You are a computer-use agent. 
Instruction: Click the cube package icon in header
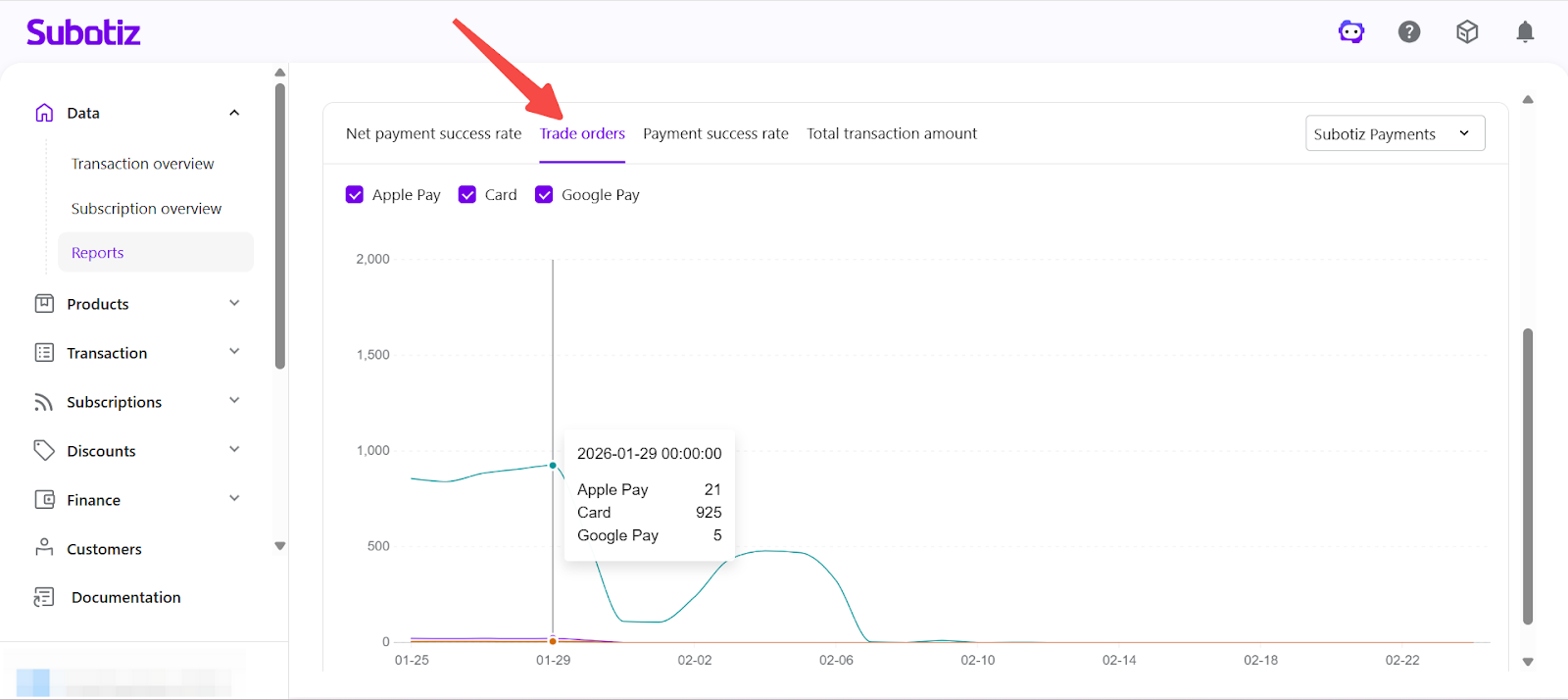1467,32
